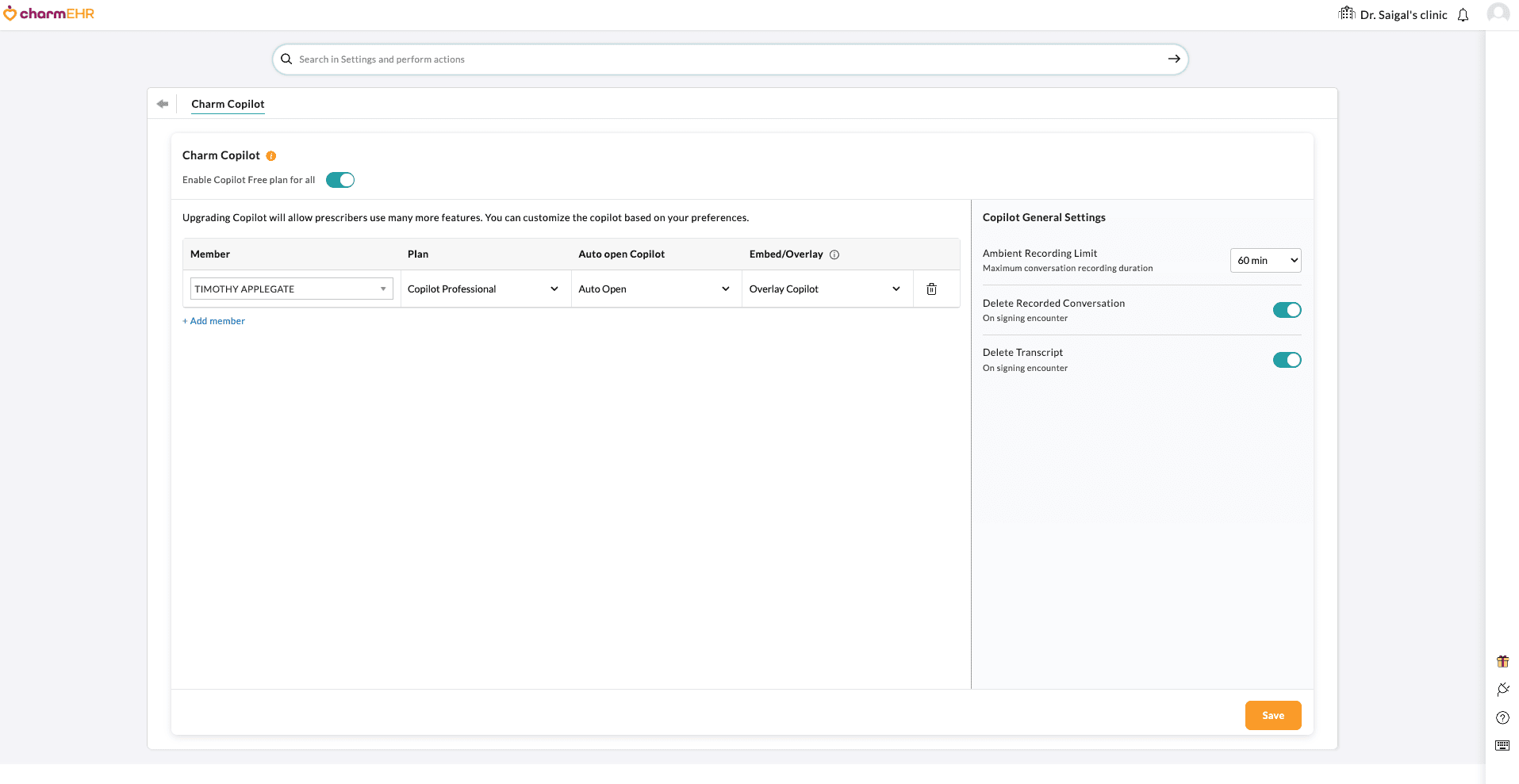The height and width of the screenshot is (784, 1519).
Task: Click Delete Transcript label
Action: [1022, 353]
